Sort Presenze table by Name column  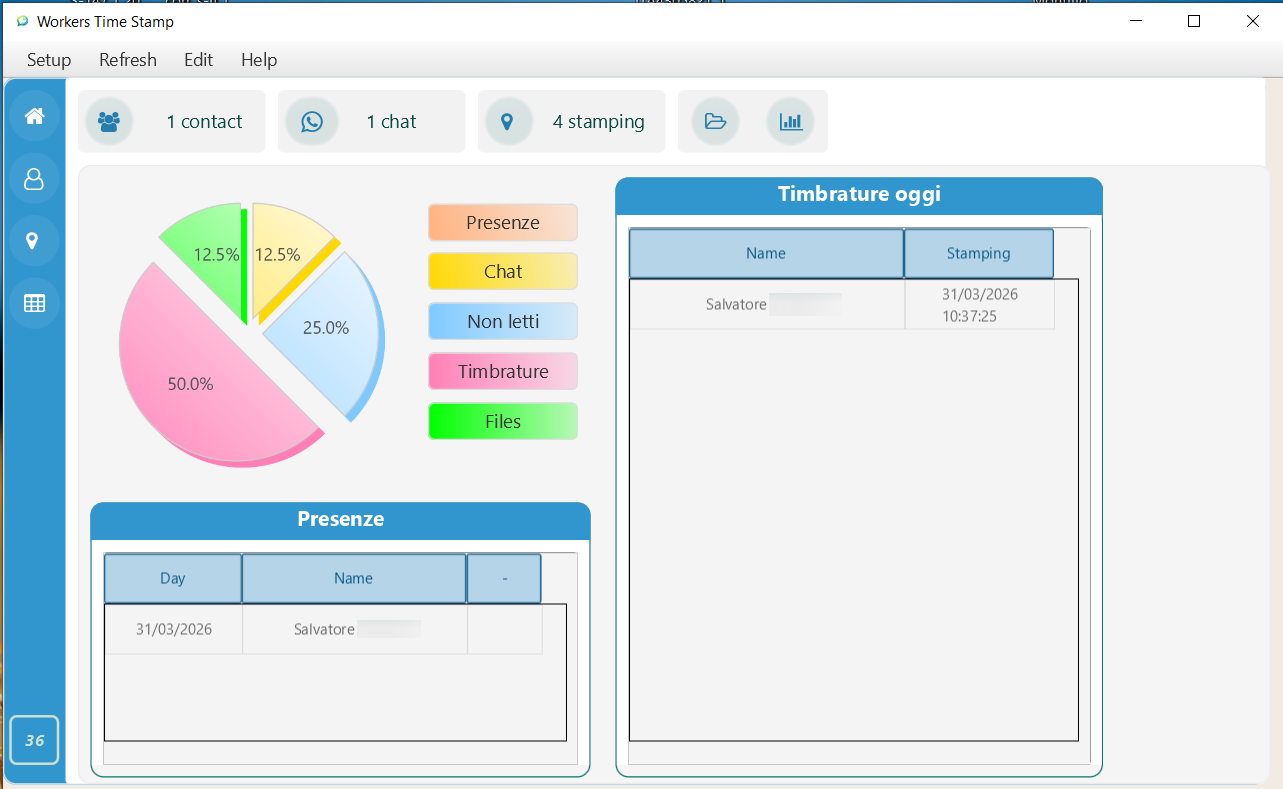point(354,578)
